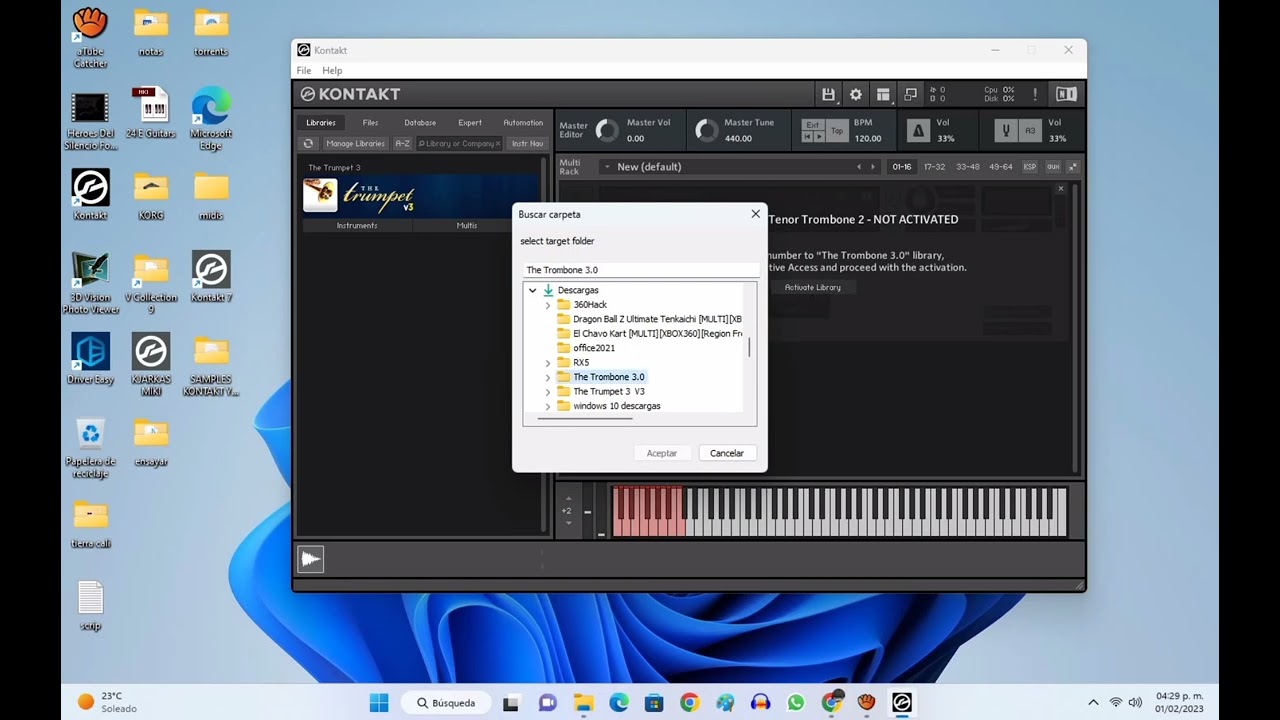Switch to the Files tab
Screen dimensions: 1280x720
pyautogui.click(x=371, y=123)
